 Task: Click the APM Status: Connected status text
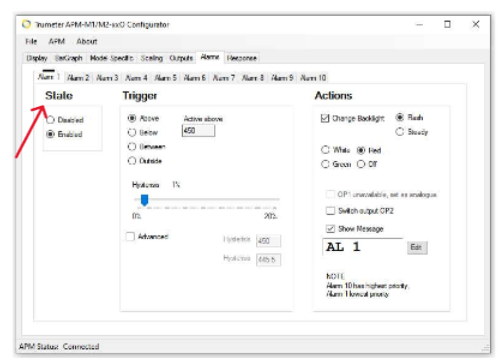pyautogui.click(x=59, y=346)
